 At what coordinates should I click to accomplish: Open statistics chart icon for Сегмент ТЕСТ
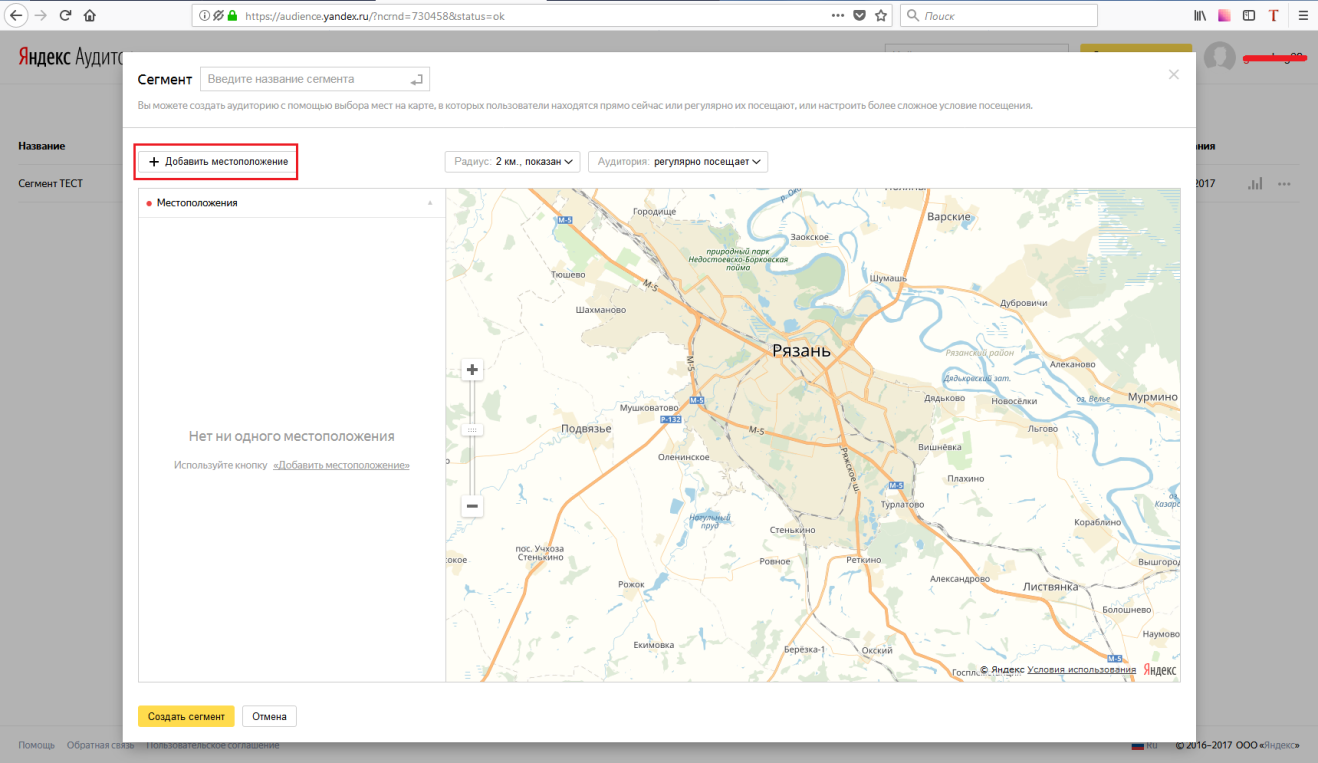1256,184
